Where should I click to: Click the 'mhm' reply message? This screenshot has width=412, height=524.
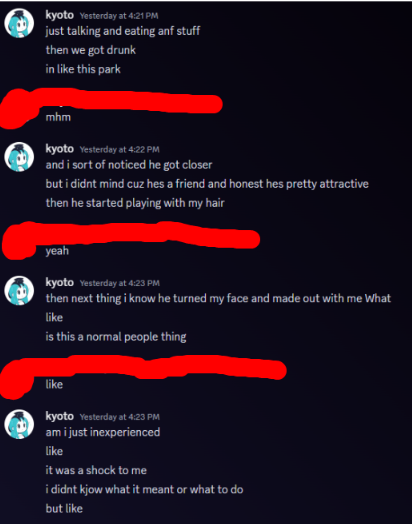click(x=58, y=117)
